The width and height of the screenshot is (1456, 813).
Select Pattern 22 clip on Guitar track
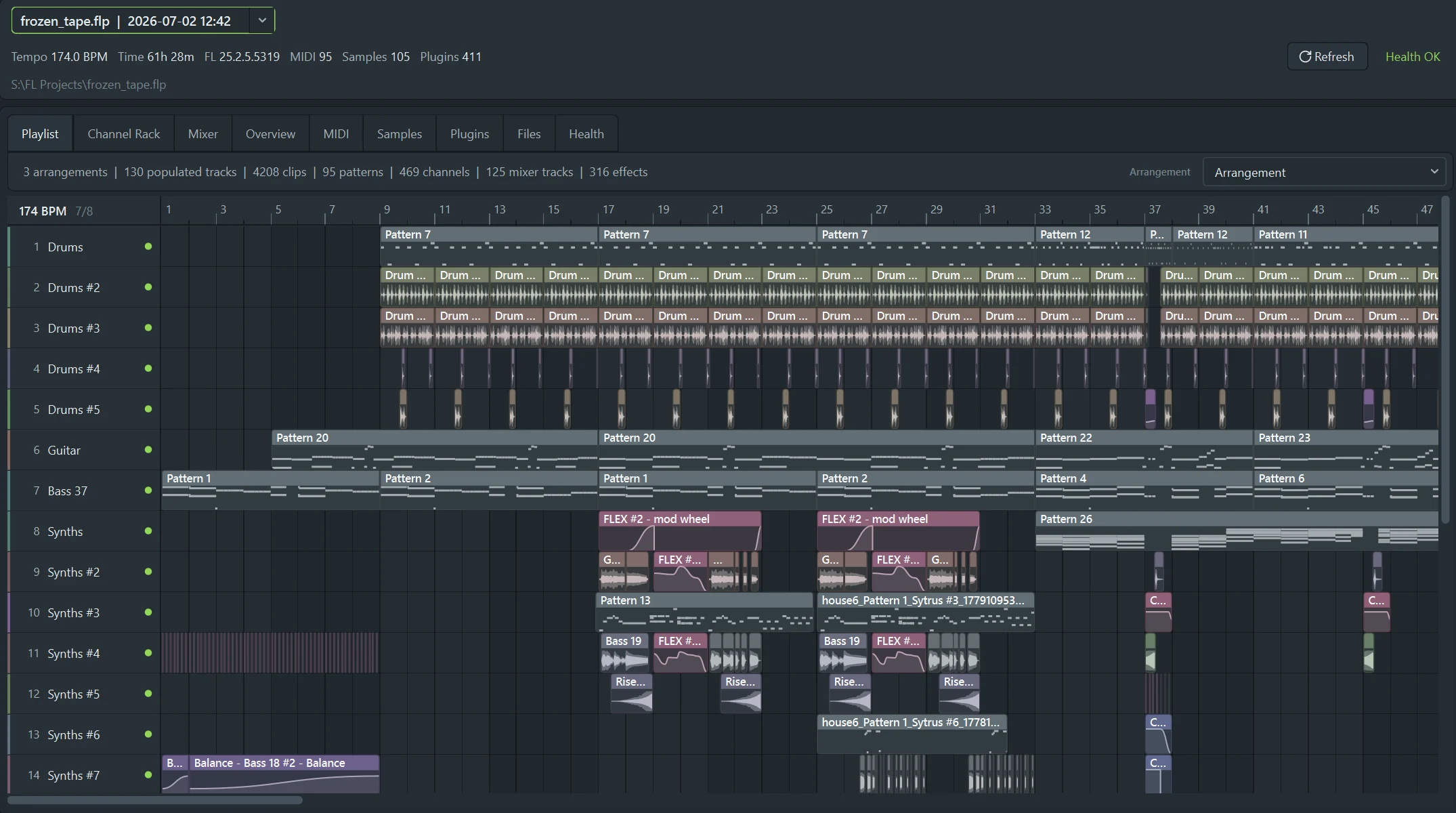[1144, 450]
